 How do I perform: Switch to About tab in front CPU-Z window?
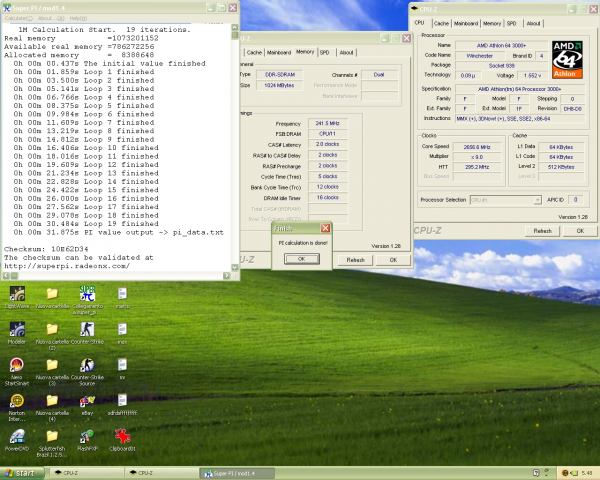tap(533, 23)
